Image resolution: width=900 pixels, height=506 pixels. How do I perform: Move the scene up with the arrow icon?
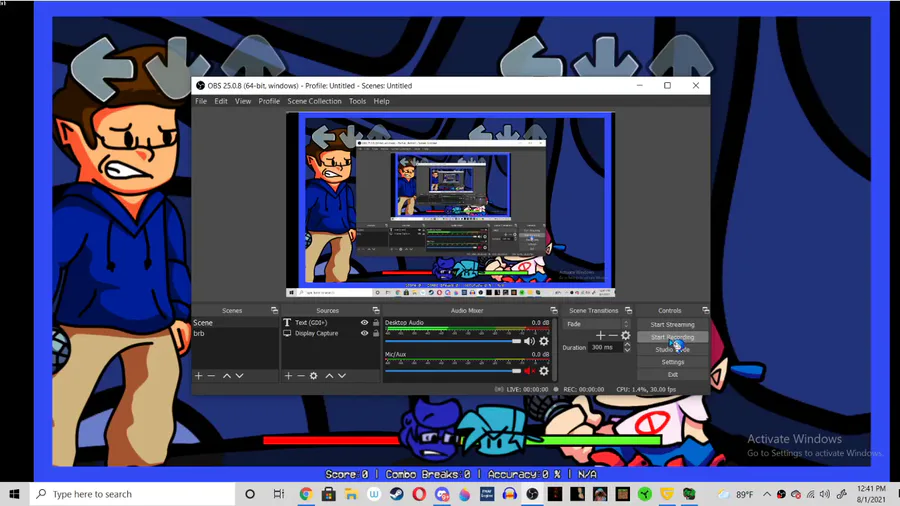pyautogui.click(x=227, y=376)
